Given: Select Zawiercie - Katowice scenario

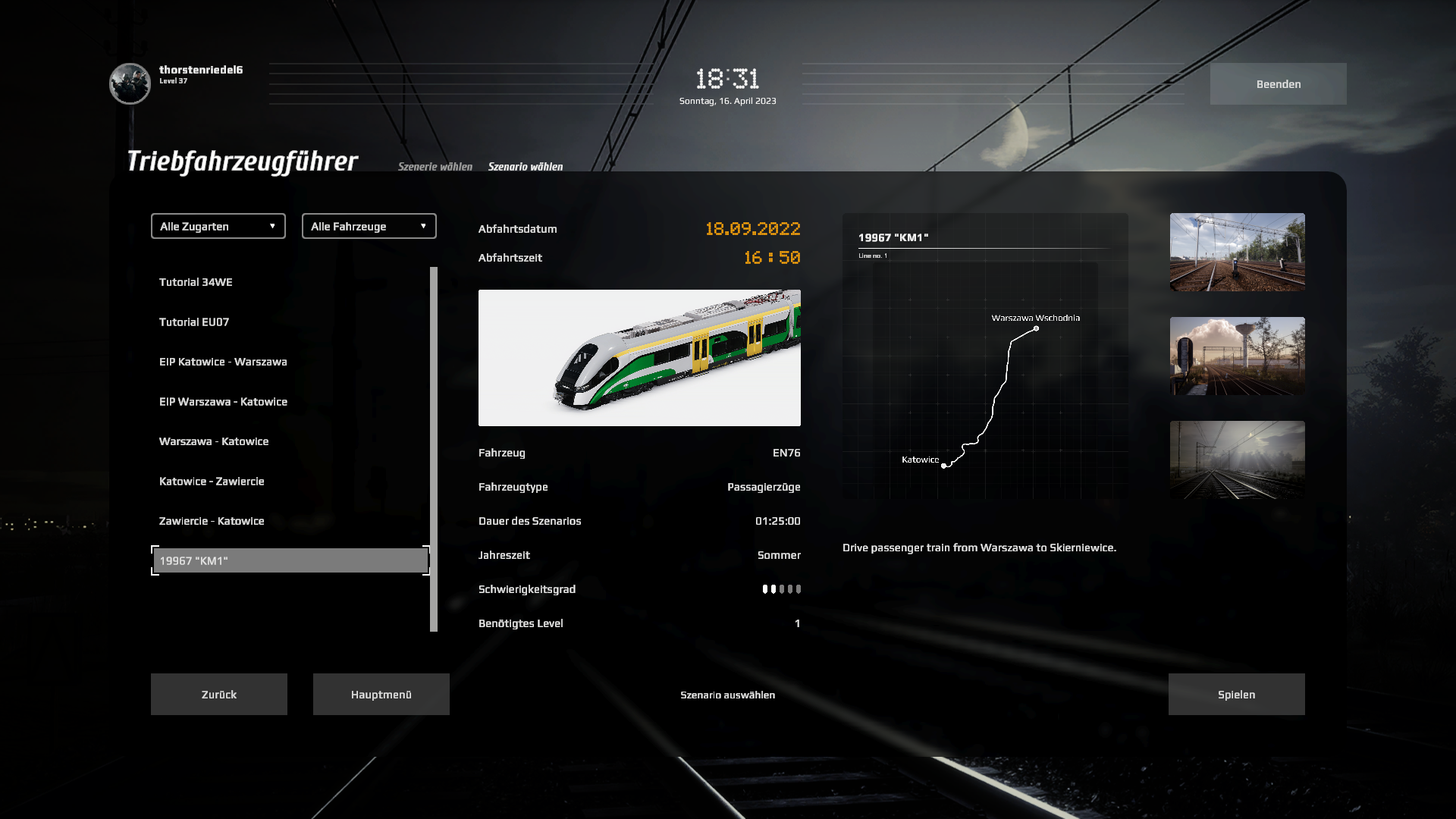Looking at the screenshot, I should point(212,521).
